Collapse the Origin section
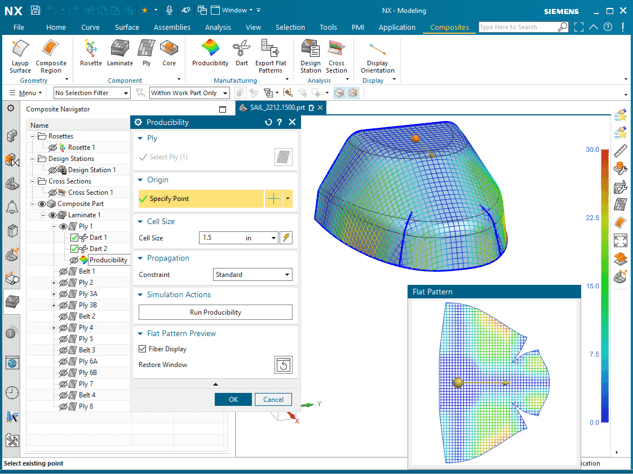This screenshot has height=474, width=633. (140, 180)
